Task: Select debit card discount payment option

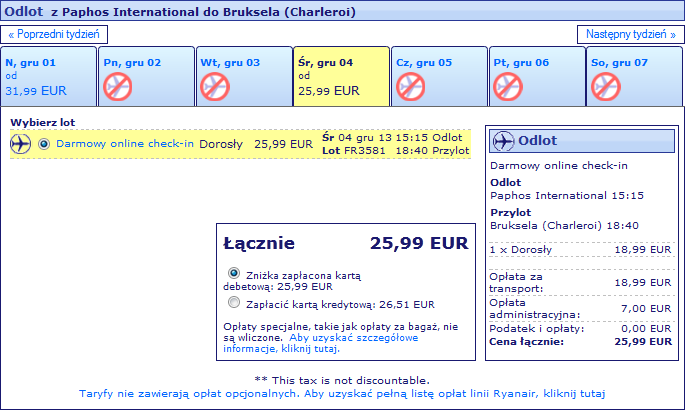Action: (234, 274)
